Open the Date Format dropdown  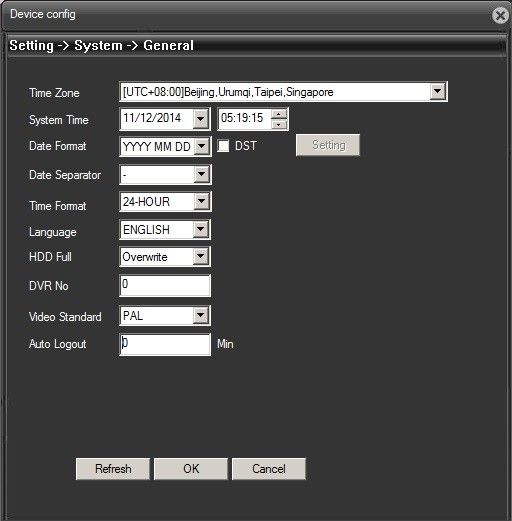[x=201, y=146]
